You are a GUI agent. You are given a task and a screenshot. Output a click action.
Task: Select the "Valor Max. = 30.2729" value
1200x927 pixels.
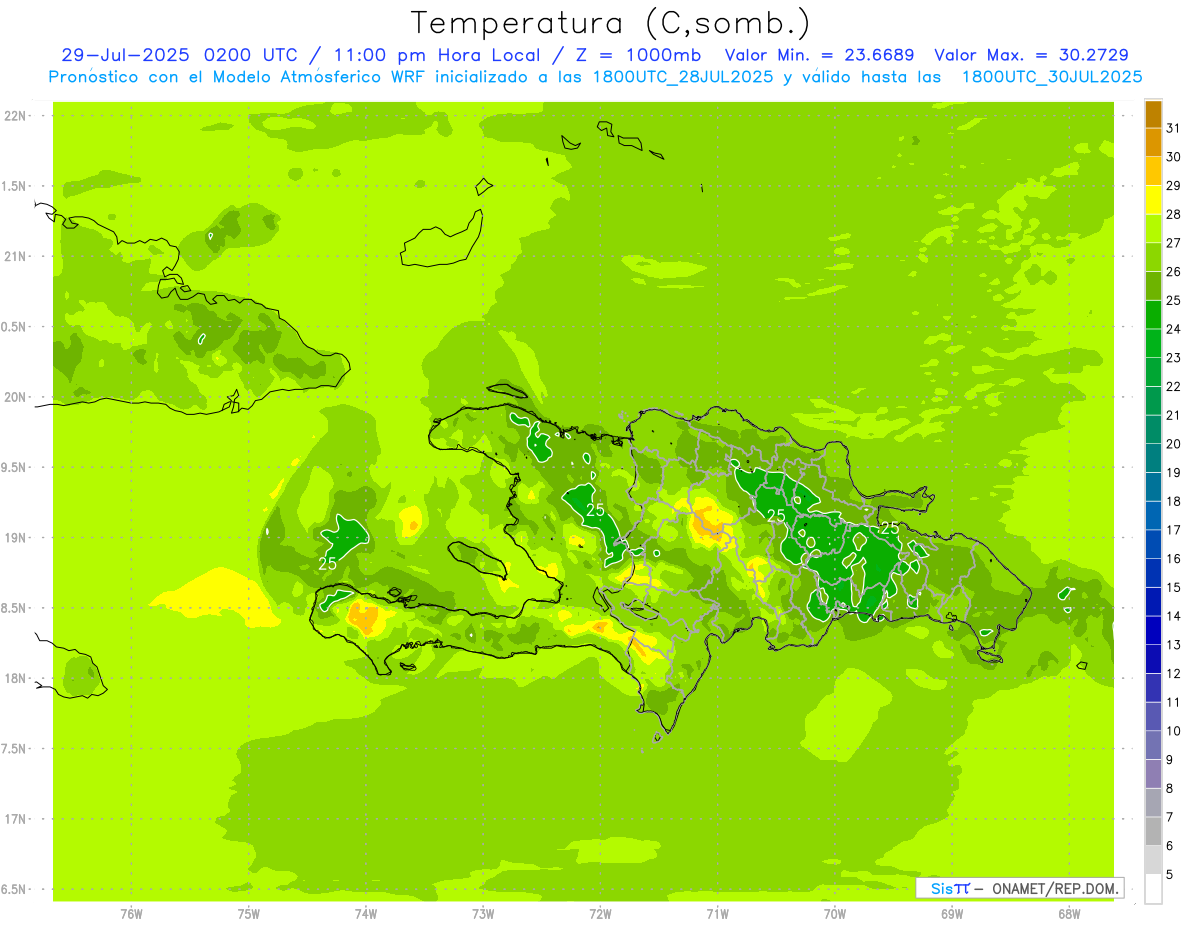tap(1032, 55)
